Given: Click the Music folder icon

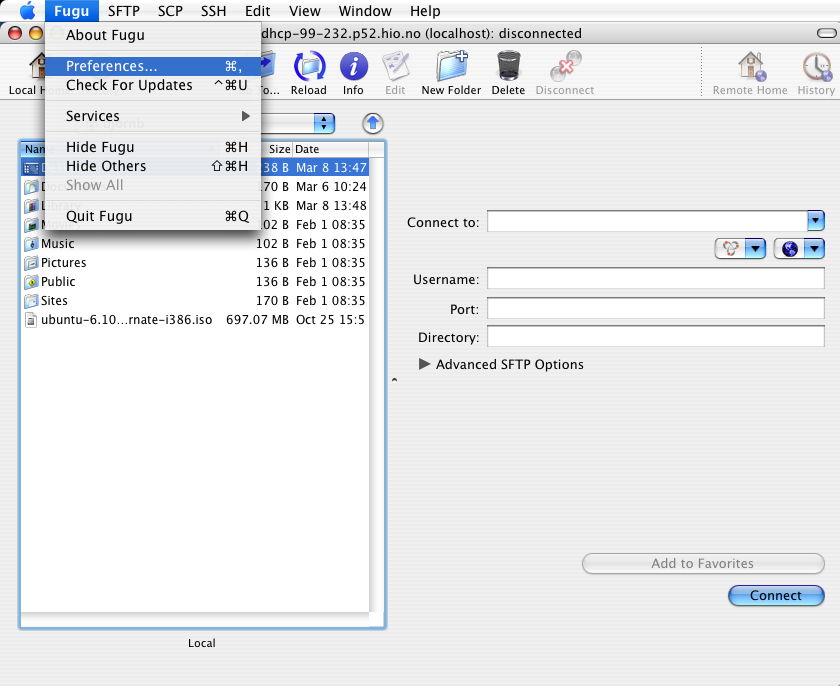Looking at the screenshot, I should (31, 244).
